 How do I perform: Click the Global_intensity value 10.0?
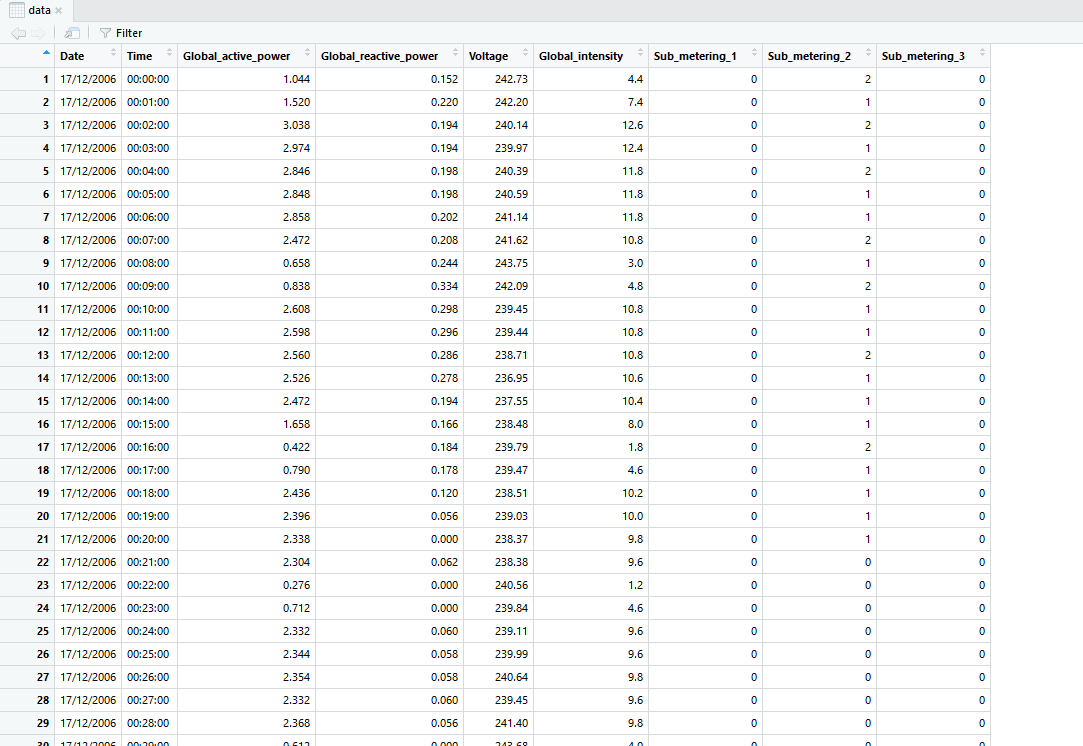(633, 516)
